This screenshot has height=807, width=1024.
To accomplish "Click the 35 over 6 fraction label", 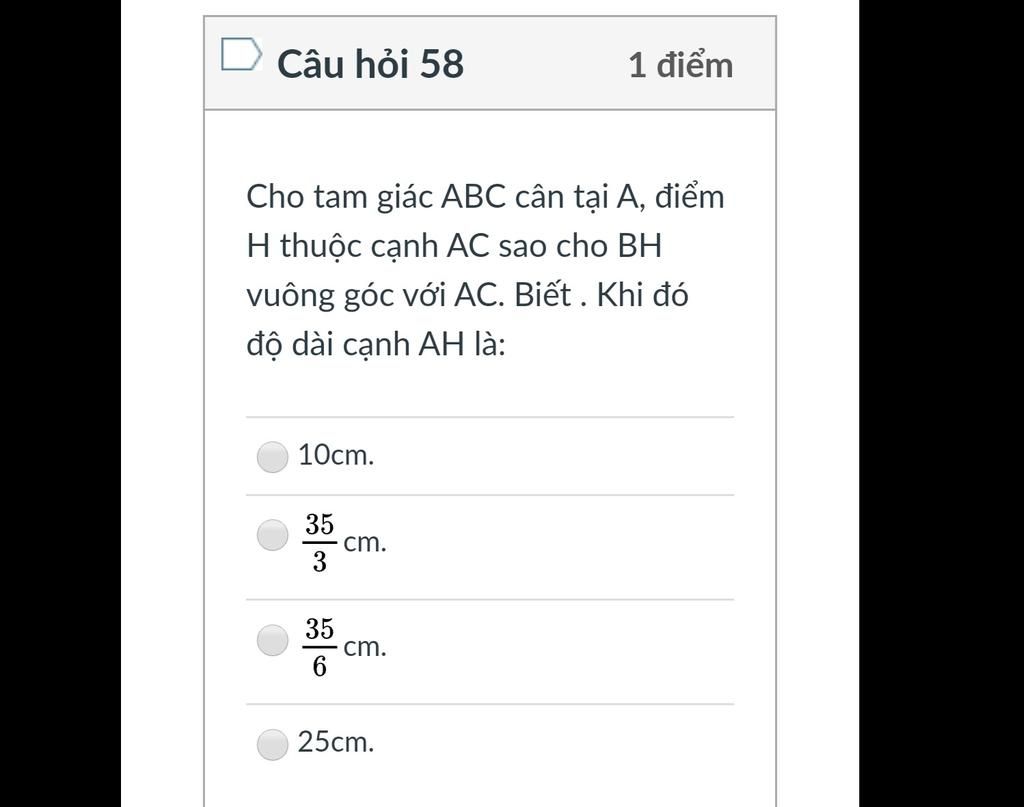I will click(319, 648).
